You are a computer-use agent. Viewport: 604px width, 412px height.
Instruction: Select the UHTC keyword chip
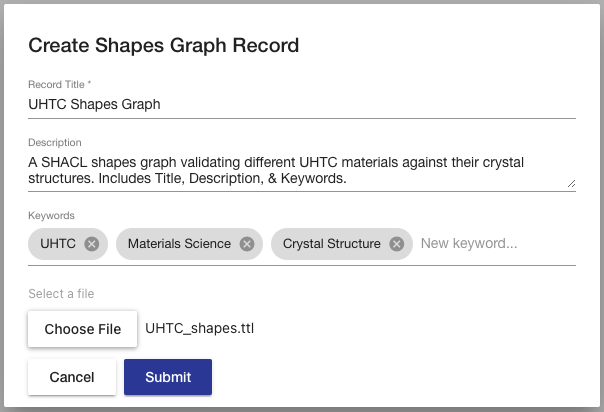point(57,244)
